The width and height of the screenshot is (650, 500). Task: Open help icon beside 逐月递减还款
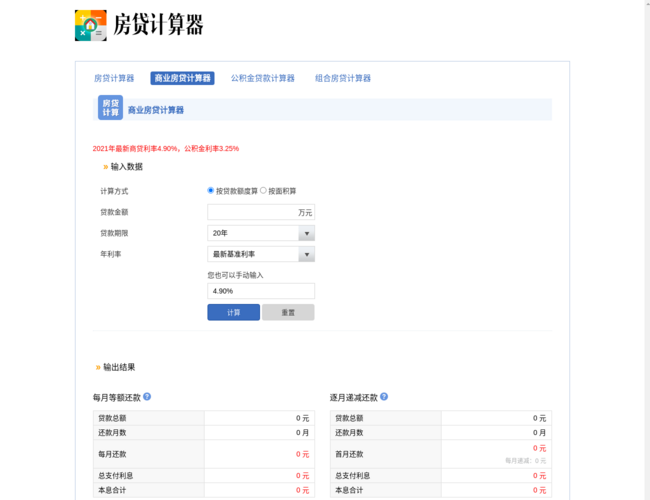[384, 397]
